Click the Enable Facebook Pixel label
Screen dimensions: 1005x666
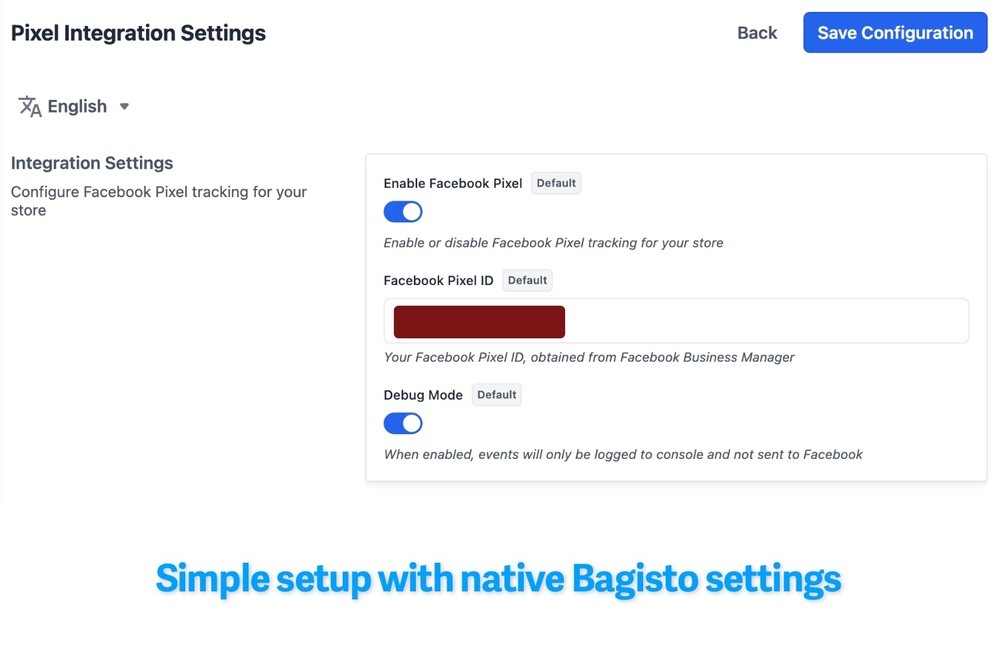point(453,184)
